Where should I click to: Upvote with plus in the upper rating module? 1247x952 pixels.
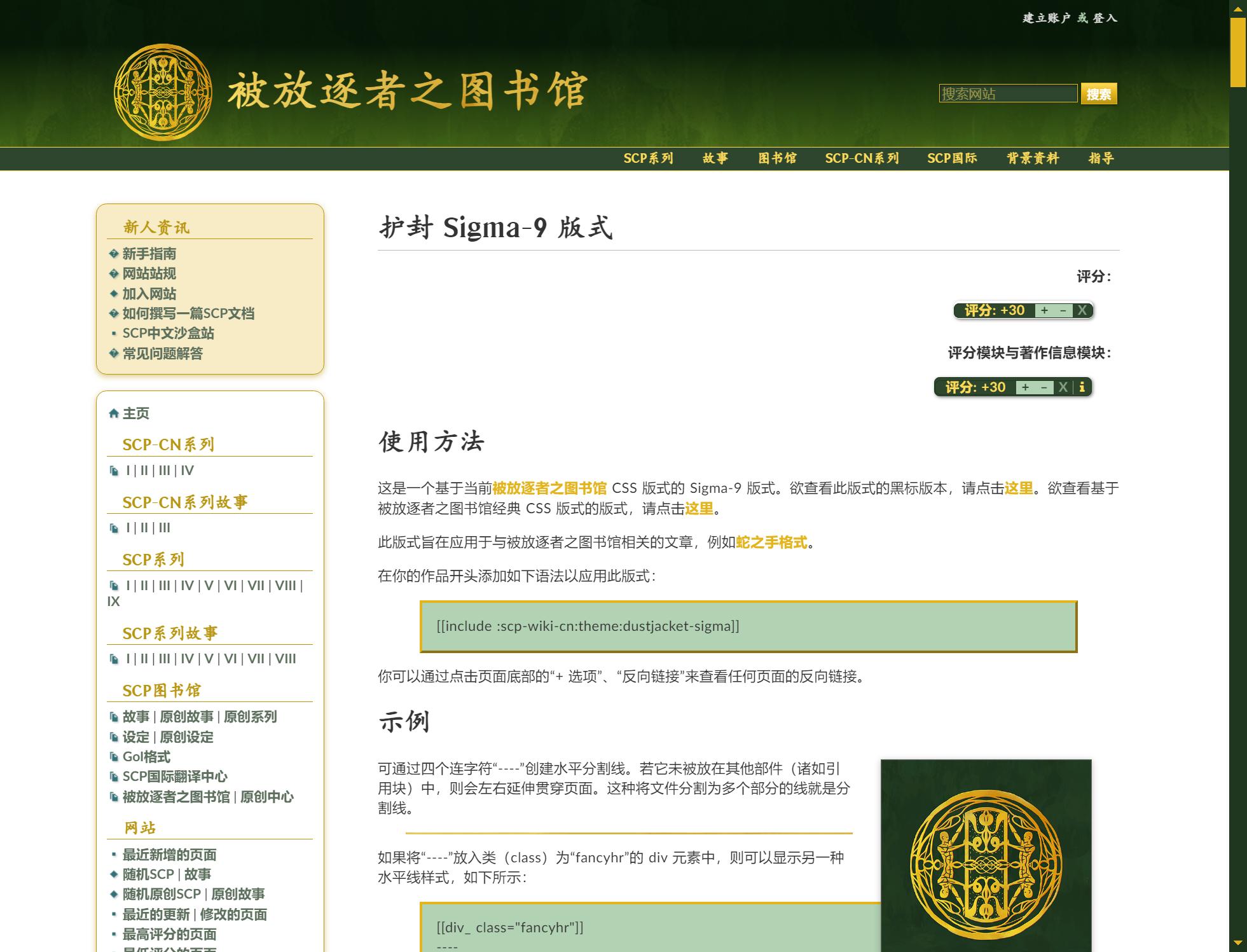point(1044,310)
